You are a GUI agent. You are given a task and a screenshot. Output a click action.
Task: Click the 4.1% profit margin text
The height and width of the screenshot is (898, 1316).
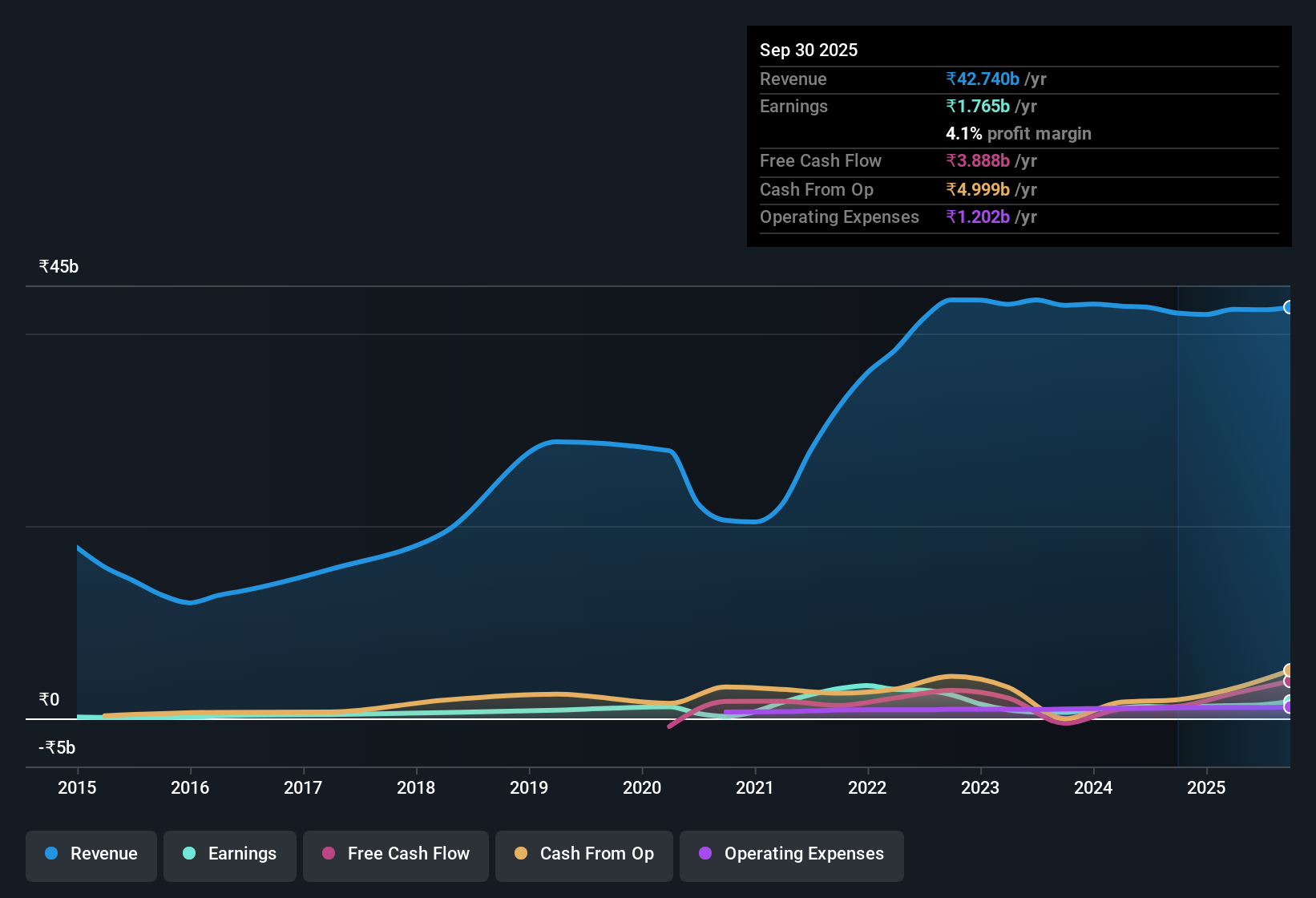click(x=1018, y=133)
